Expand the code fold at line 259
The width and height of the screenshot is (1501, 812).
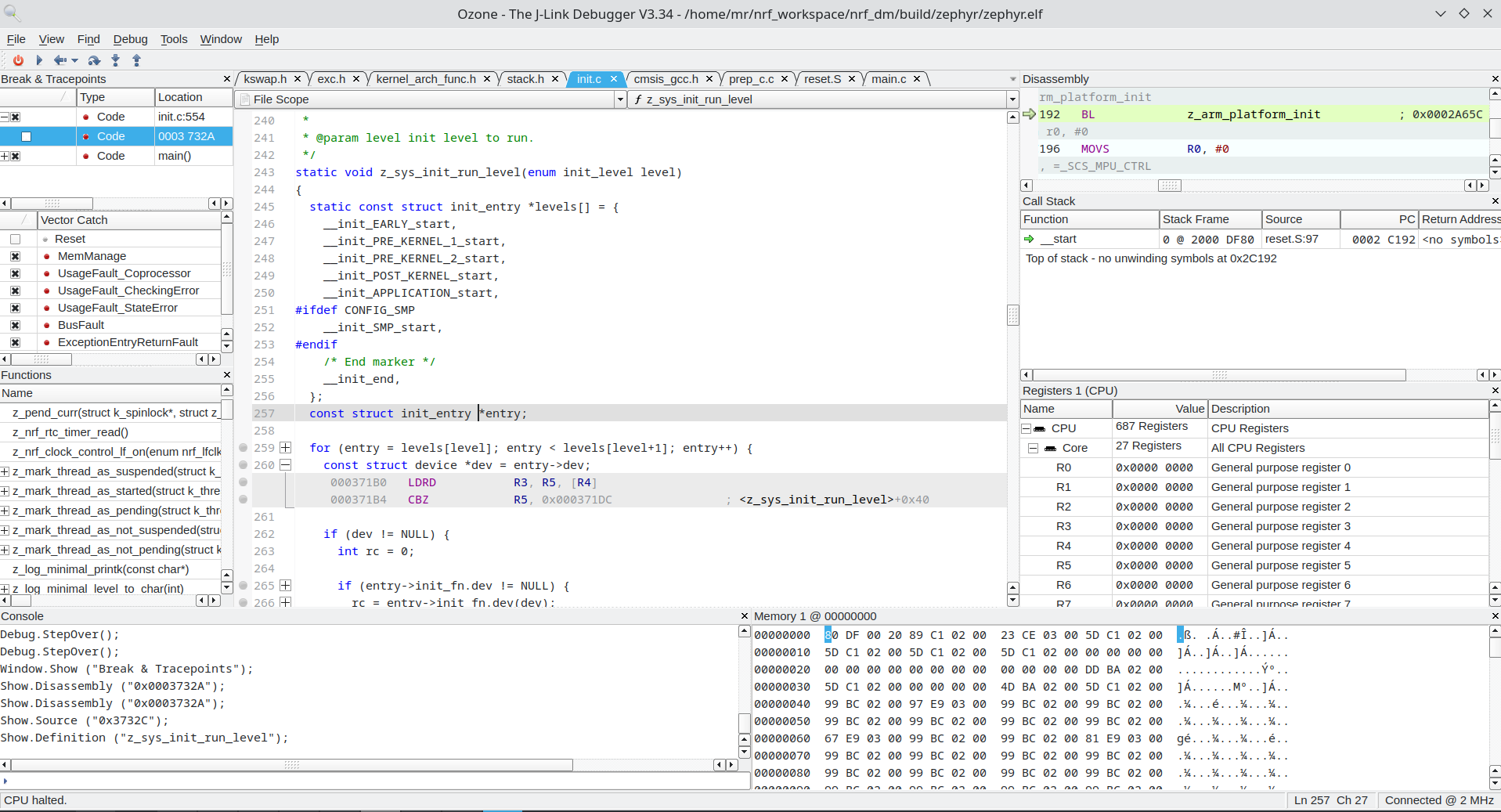pyautogui.click(x=285, y=448)
